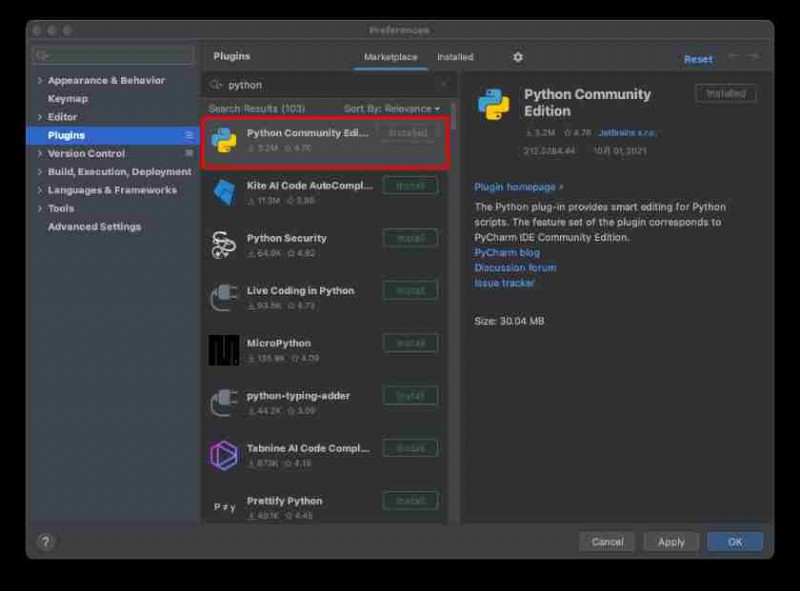This screenshot has width=800, height=591.
Task: Select the Prettify Python entry title
Action: (x=284, y=501)
